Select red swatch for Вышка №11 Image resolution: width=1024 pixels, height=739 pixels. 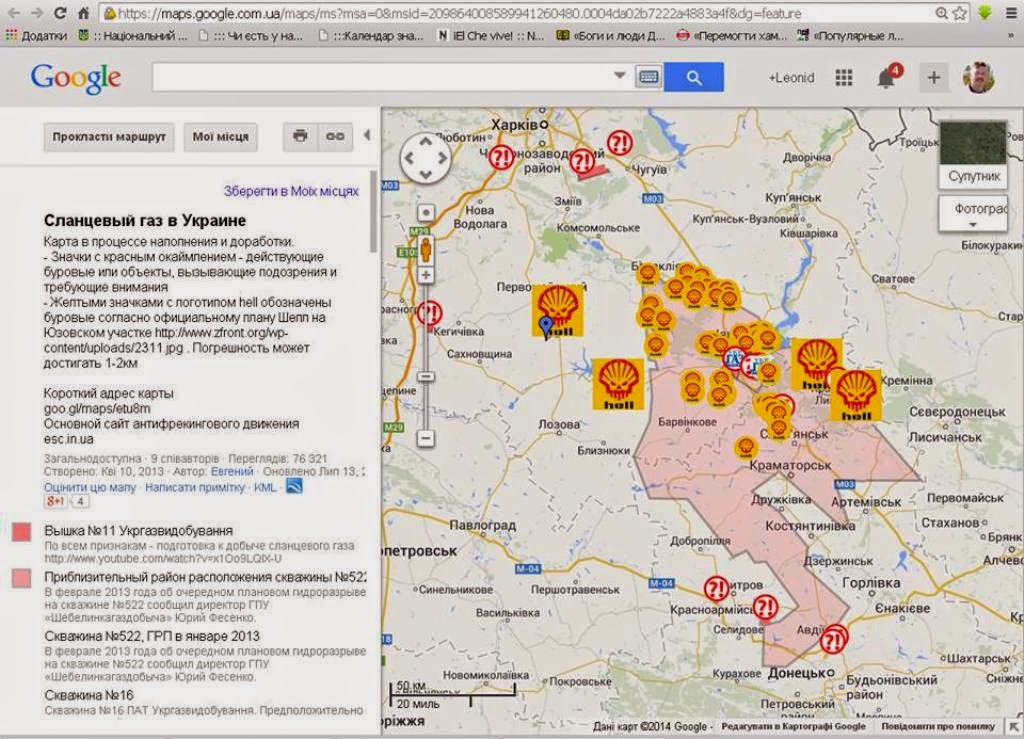(22, 532)
